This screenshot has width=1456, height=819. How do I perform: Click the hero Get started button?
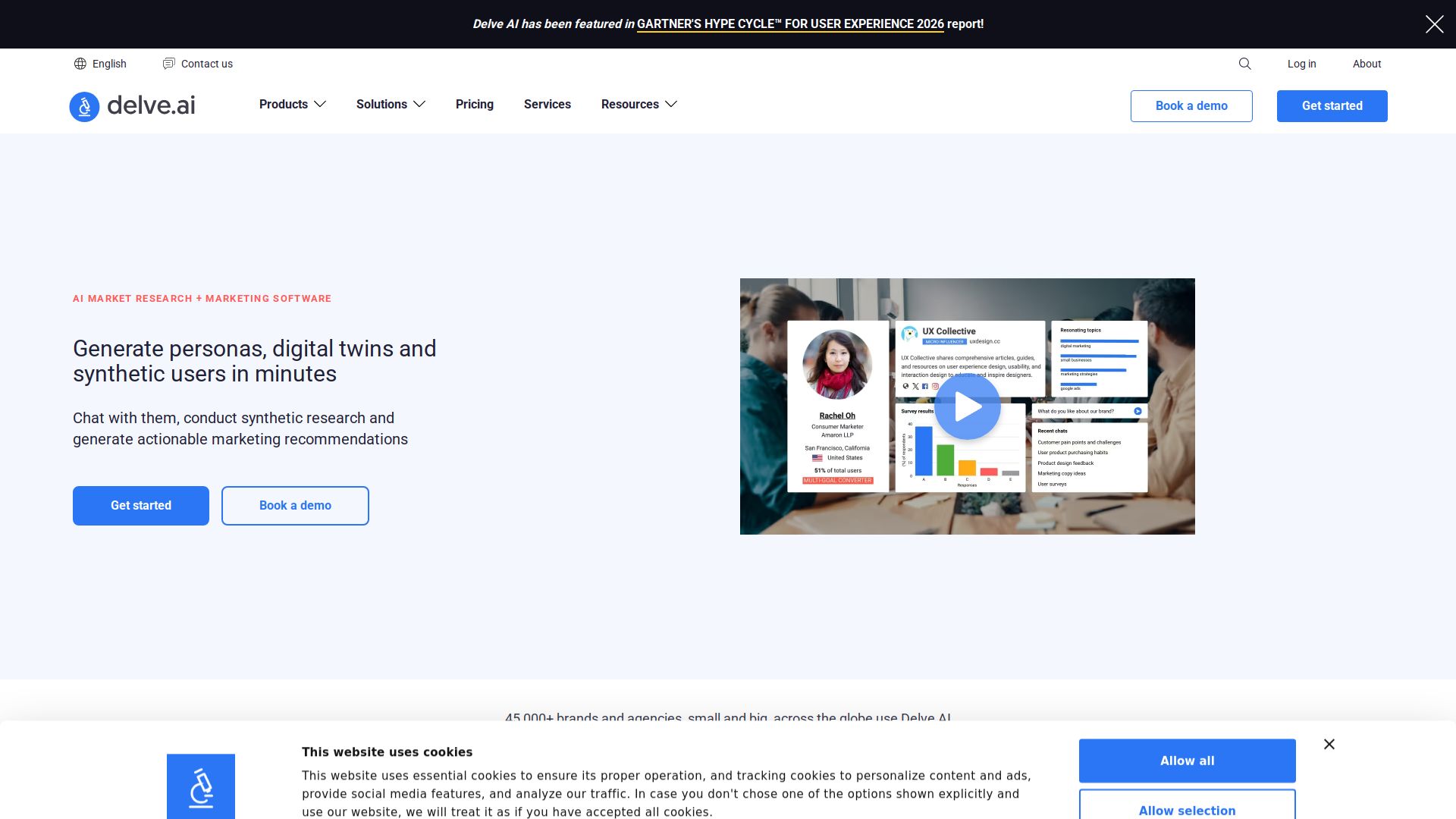tap(141, 506)
